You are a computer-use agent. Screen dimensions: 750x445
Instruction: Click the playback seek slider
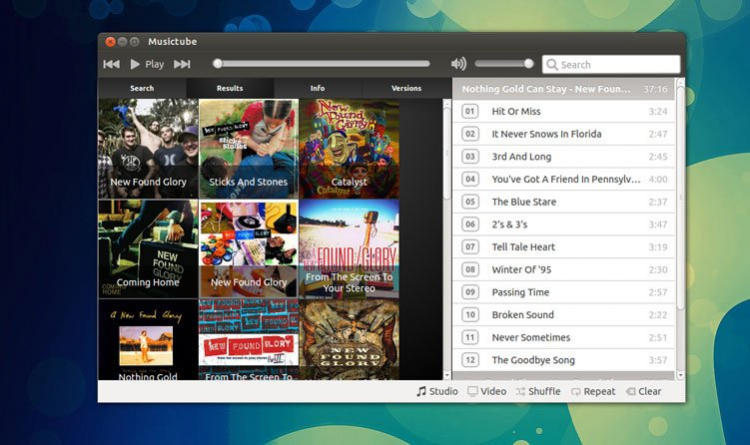pos(323,64)
